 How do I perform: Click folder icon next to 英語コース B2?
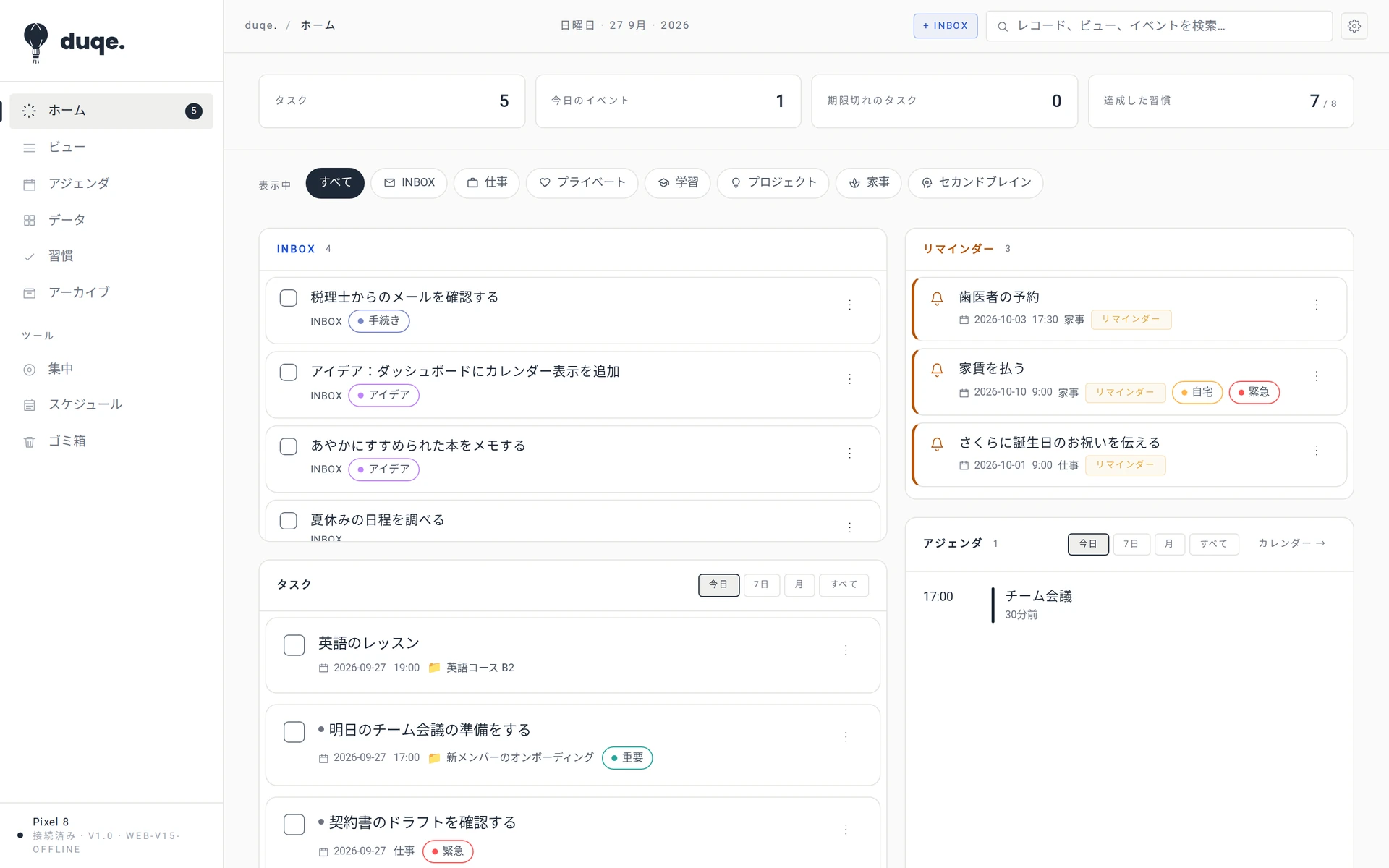coord(434,668)
